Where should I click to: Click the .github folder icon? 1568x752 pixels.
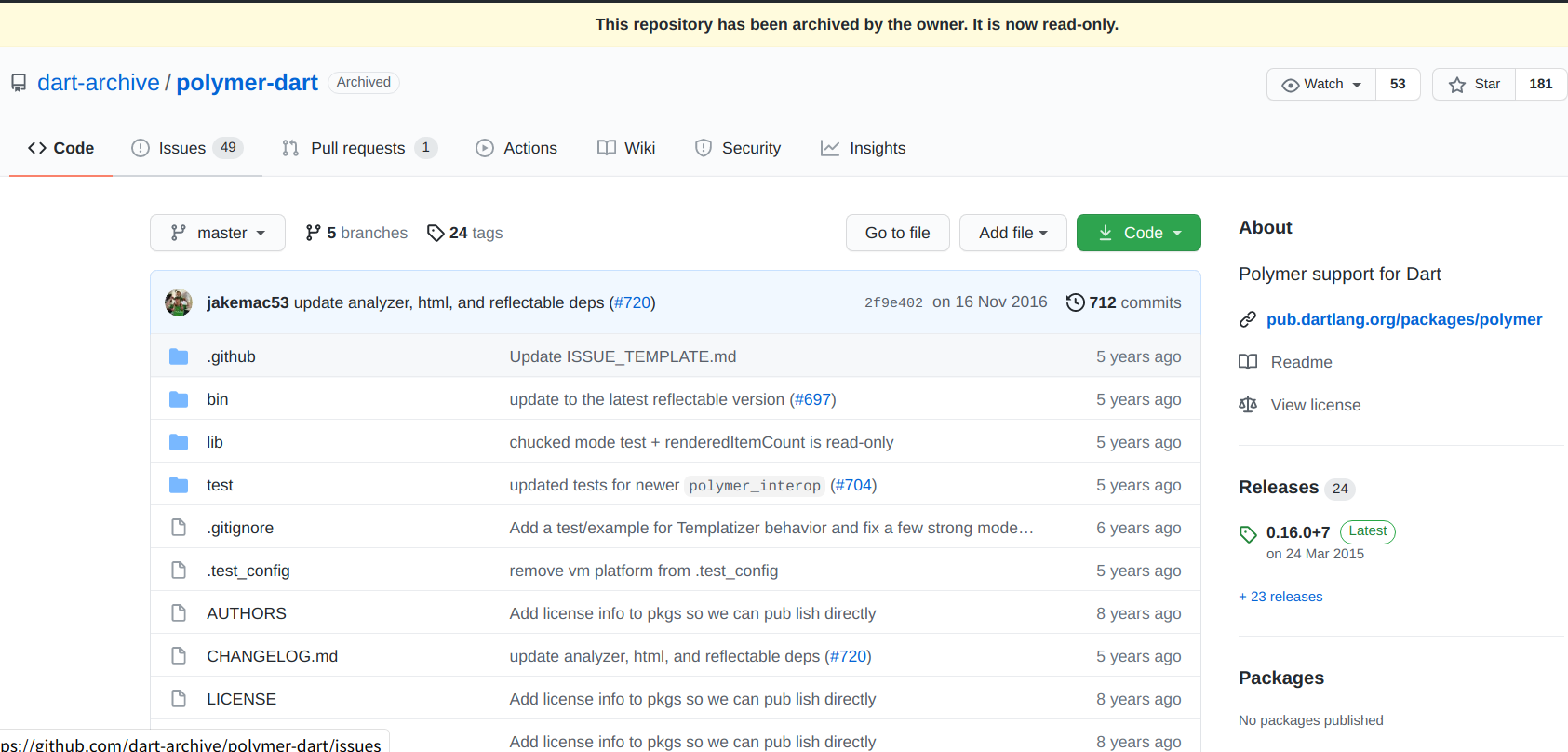[179, 356]
